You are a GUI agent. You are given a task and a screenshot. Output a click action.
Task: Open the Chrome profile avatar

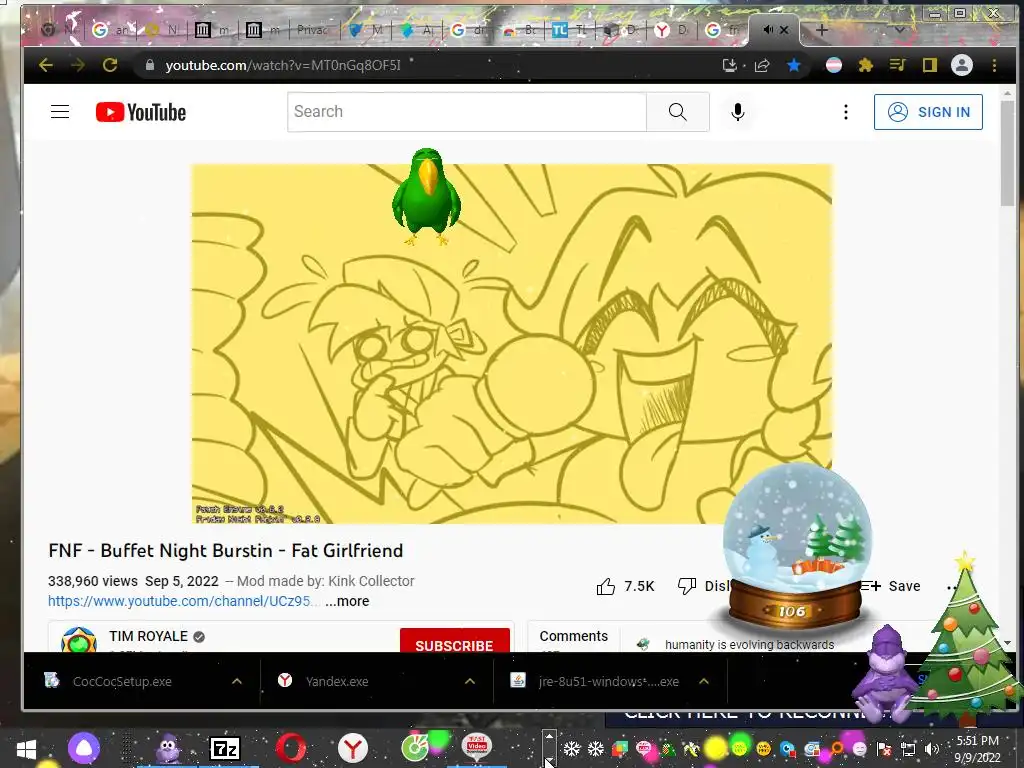pos(962,65)
